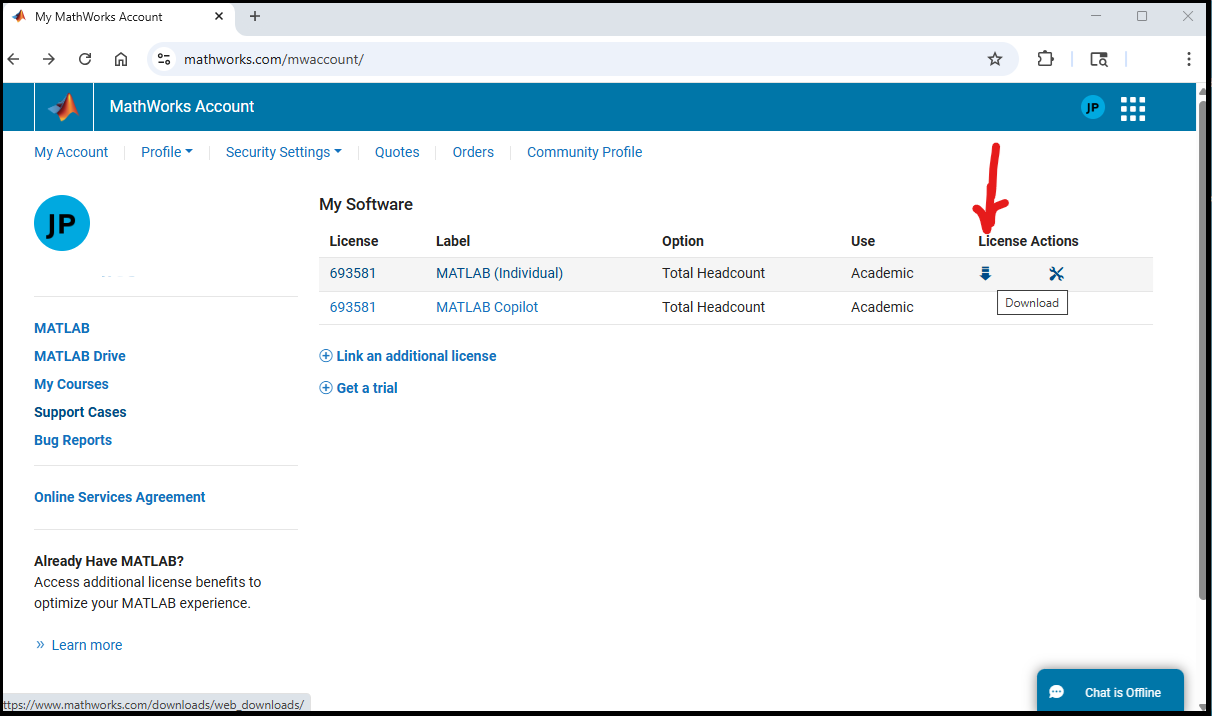Click the plus icon beside Get a trial
Image resolution: width=1212 pixels, height=716 pixels.
click(326, 388)
